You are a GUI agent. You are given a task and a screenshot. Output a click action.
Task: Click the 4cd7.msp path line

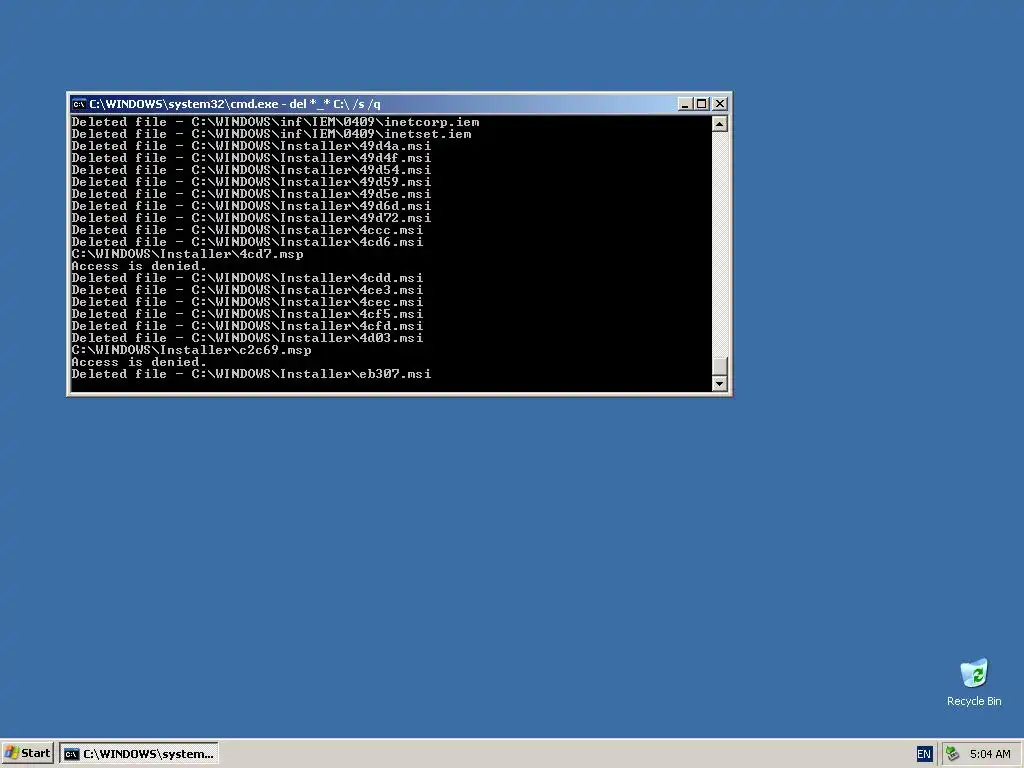pyautogui.click(x=187, y=254)
